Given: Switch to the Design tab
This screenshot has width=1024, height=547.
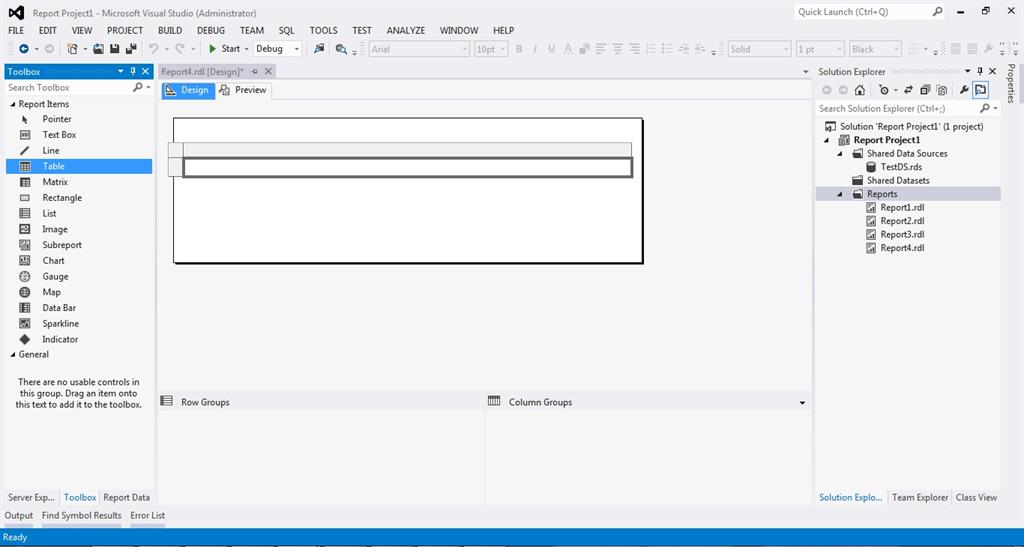Looking at the screenshot, I should tap(188, 90).
